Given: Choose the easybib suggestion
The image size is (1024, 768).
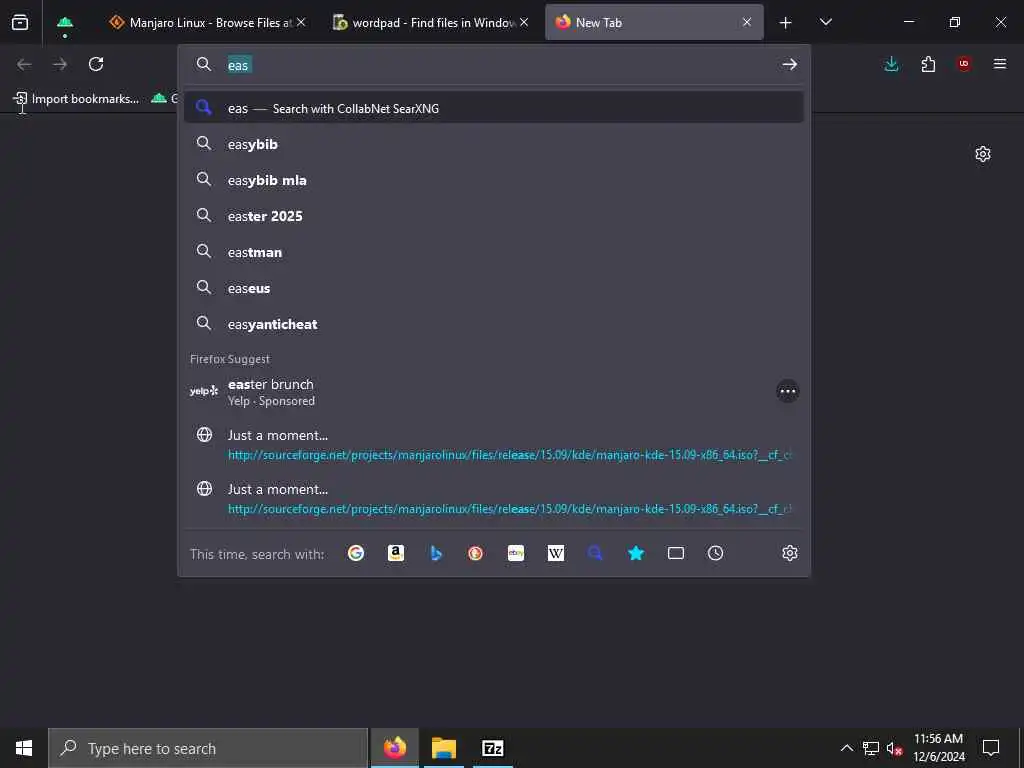Looking at the screenshot, I should [494, 144].
